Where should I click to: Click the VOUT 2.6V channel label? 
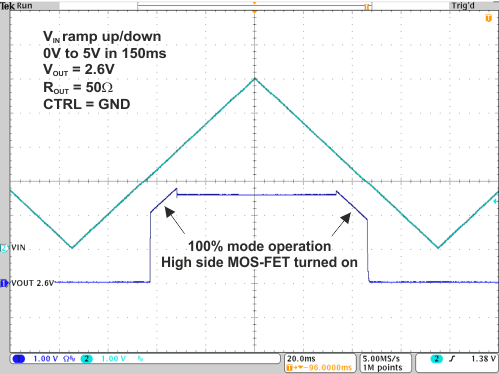click(32, 283)
